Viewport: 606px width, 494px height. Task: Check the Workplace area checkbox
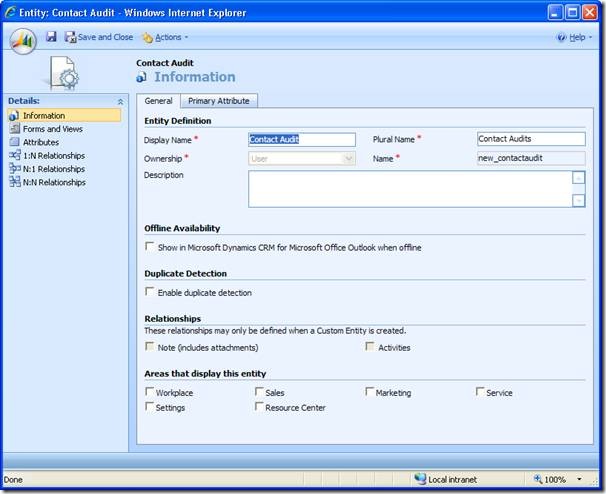pyautogui.click(x=150, y=392)
